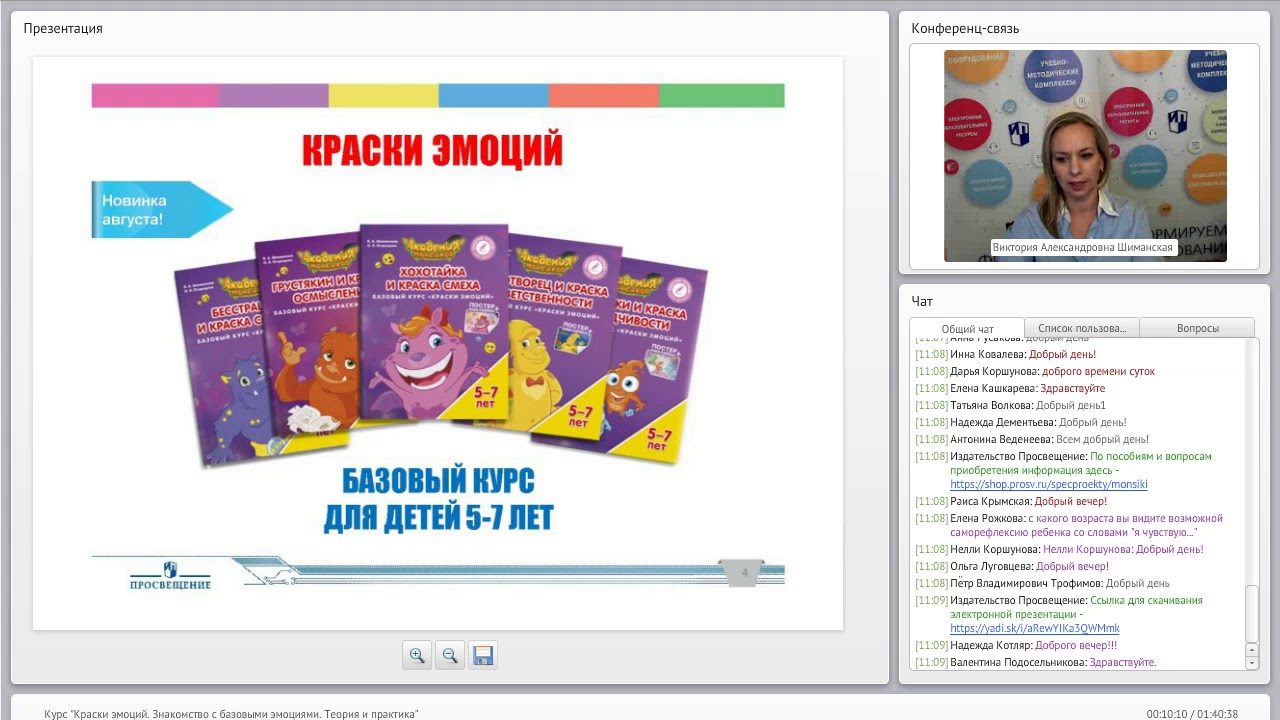
Task: Click the speaker's video in Конференц-связь
Action: (x=1085, y=156)
